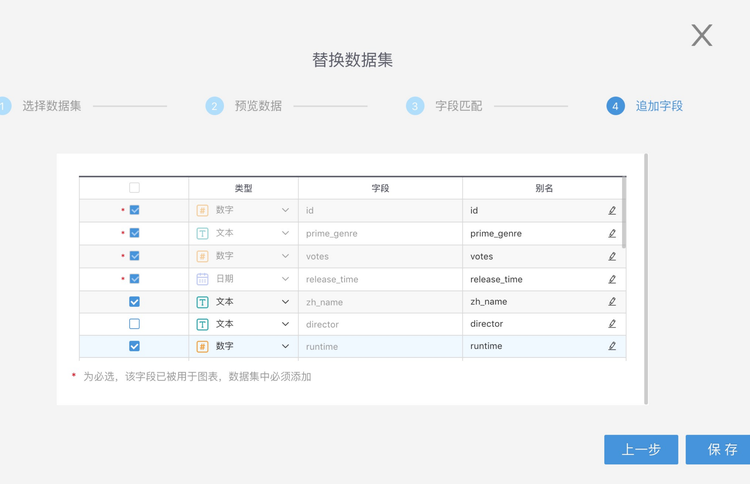Click the prime_genre field name cell
The height and width of the screenshot is (484, 750).
coord(380,233)
